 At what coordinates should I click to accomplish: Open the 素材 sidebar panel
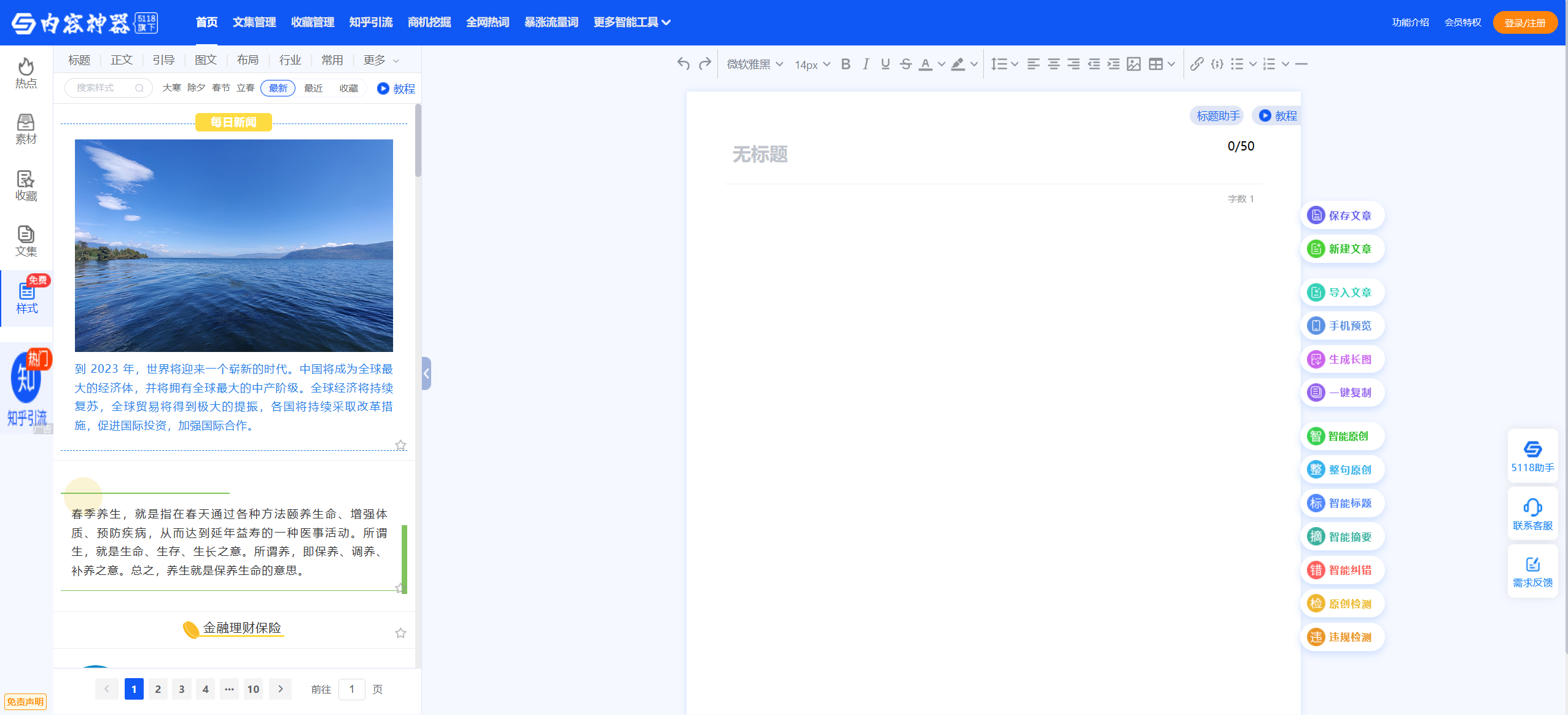pyautogui.click(x=26, y=129)
